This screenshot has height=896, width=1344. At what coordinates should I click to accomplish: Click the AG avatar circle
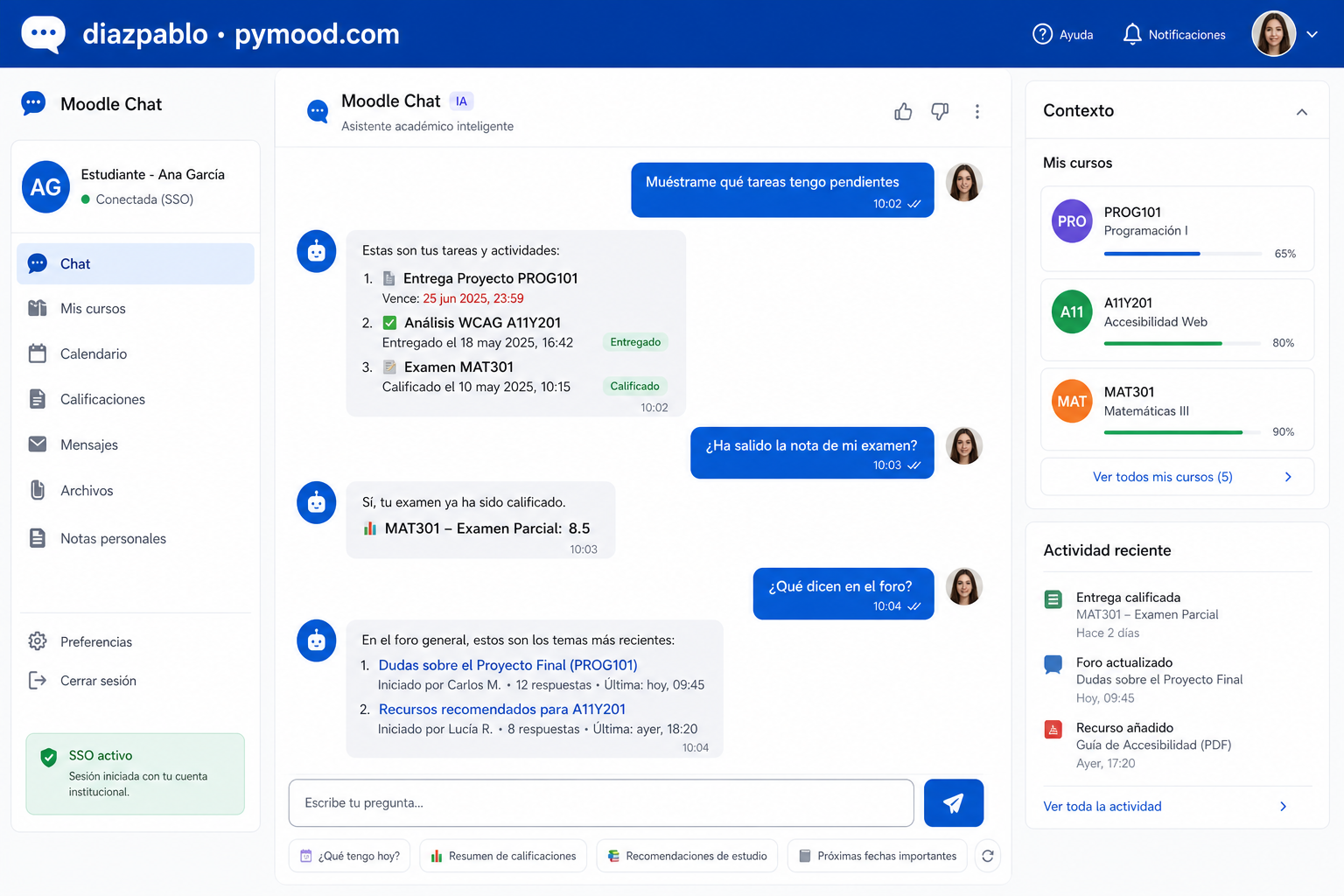tap(45, 186)
